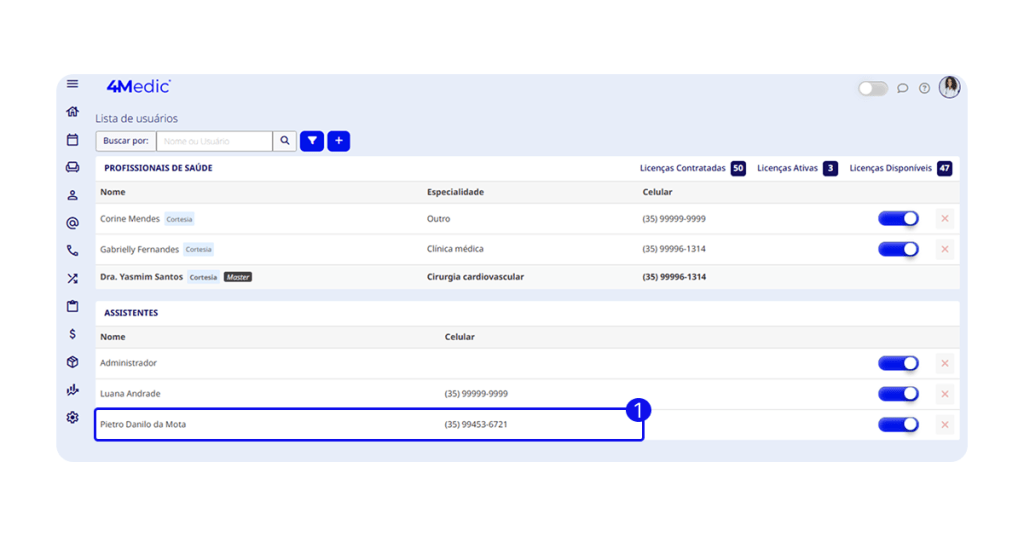The width and height of the screenshot is (1024, 537).
Task: Switch the header toggle on
Action: point(872,88)
